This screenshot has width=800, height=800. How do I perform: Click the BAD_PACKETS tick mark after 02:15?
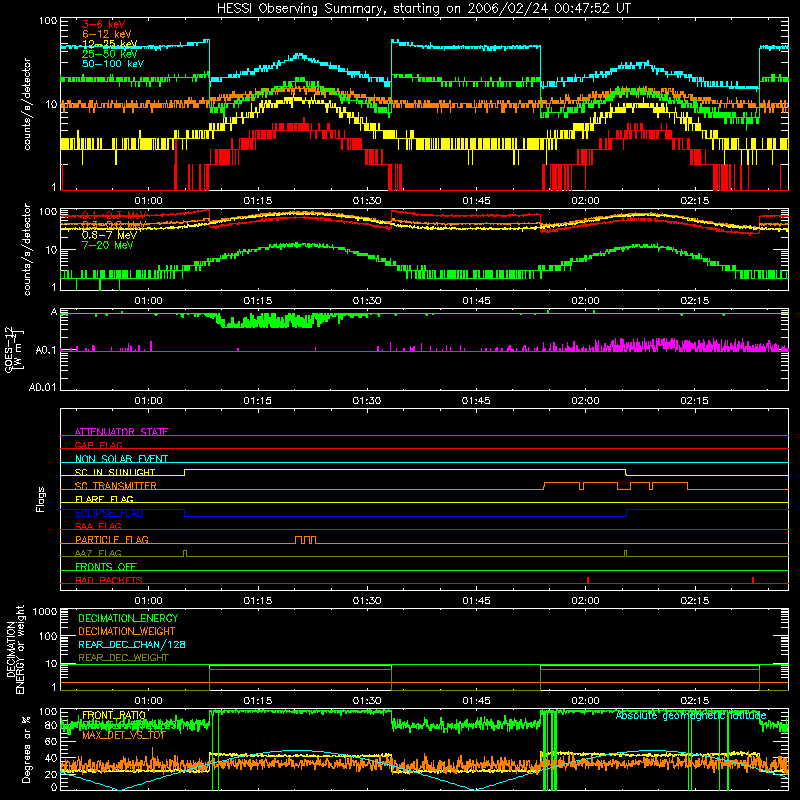click(753, 580)
